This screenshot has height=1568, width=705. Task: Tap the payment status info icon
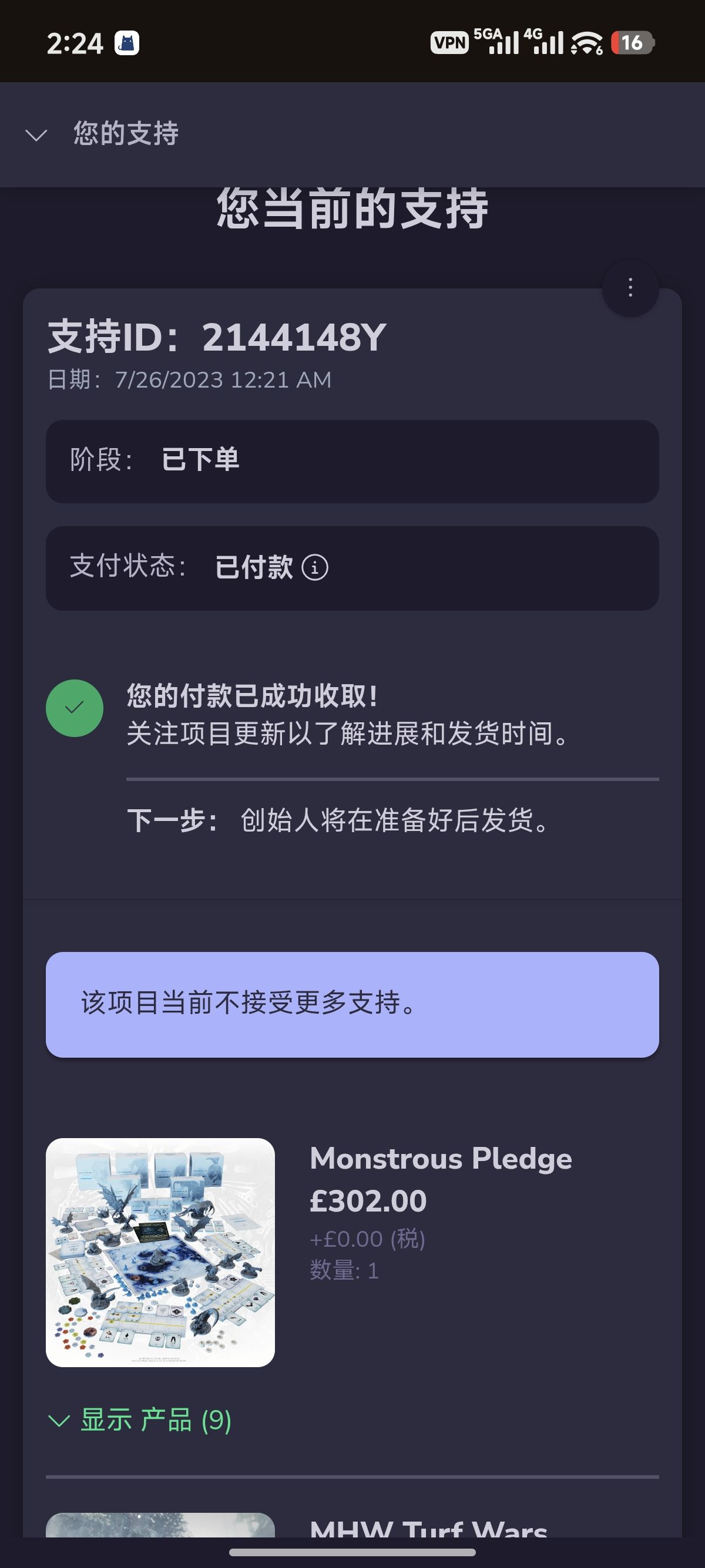315,568
